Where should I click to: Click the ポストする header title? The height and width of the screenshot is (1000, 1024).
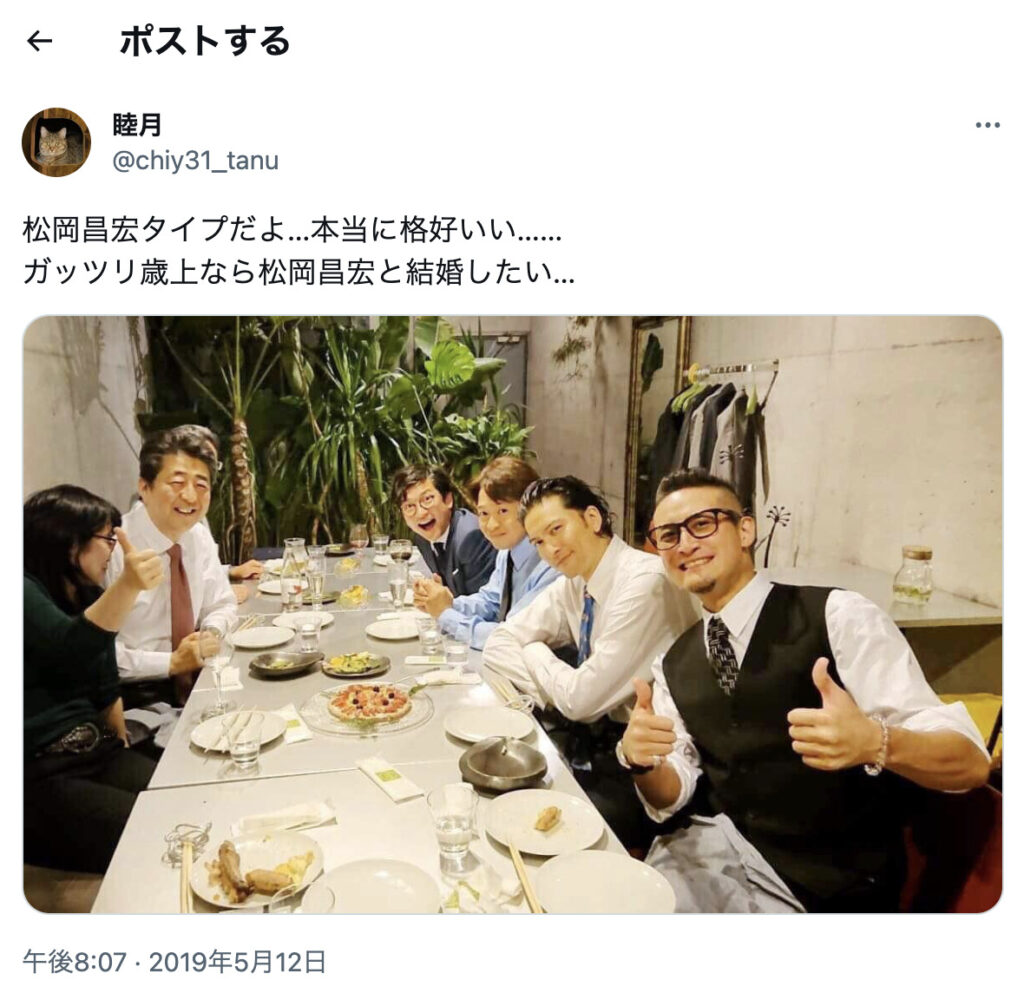[205, 41]
